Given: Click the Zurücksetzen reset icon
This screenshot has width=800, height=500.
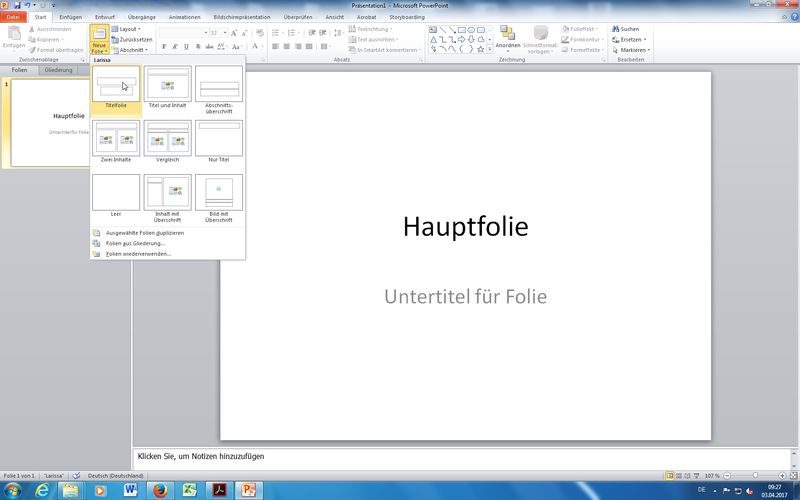Looking at the screenshot, I should (114, 39).
